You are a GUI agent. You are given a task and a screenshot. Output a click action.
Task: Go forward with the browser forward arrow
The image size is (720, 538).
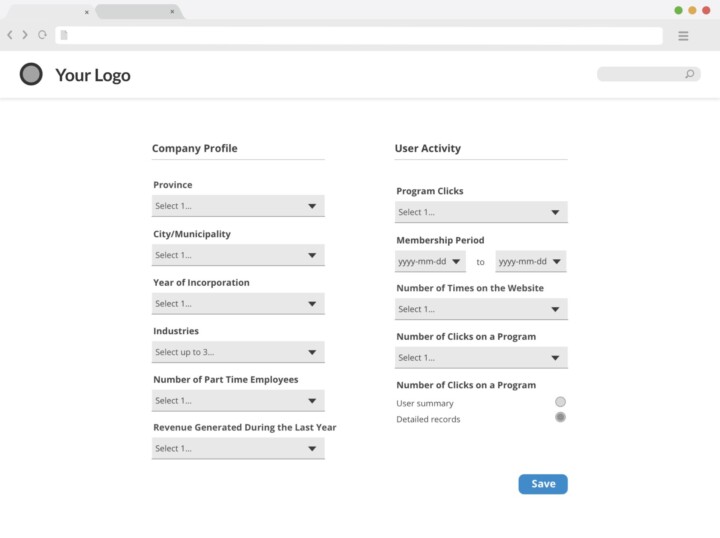[25, 35]
